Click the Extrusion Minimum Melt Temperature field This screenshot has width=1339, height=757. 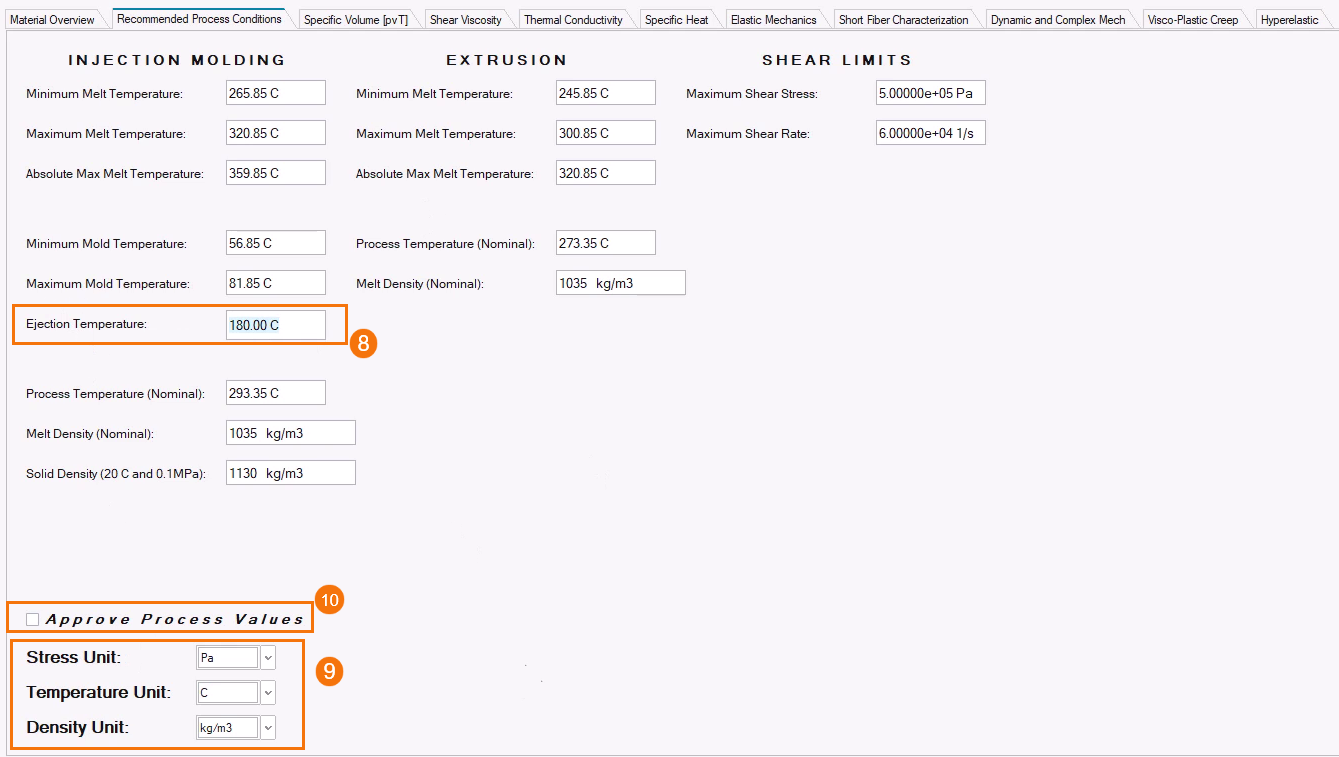606,93
